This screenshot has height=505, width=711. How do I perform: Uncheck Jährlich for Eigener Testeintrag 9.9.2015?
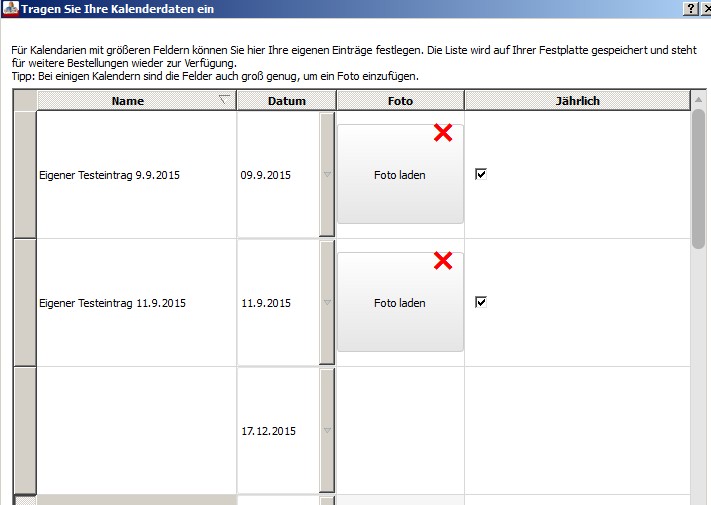tap(481, 174)
